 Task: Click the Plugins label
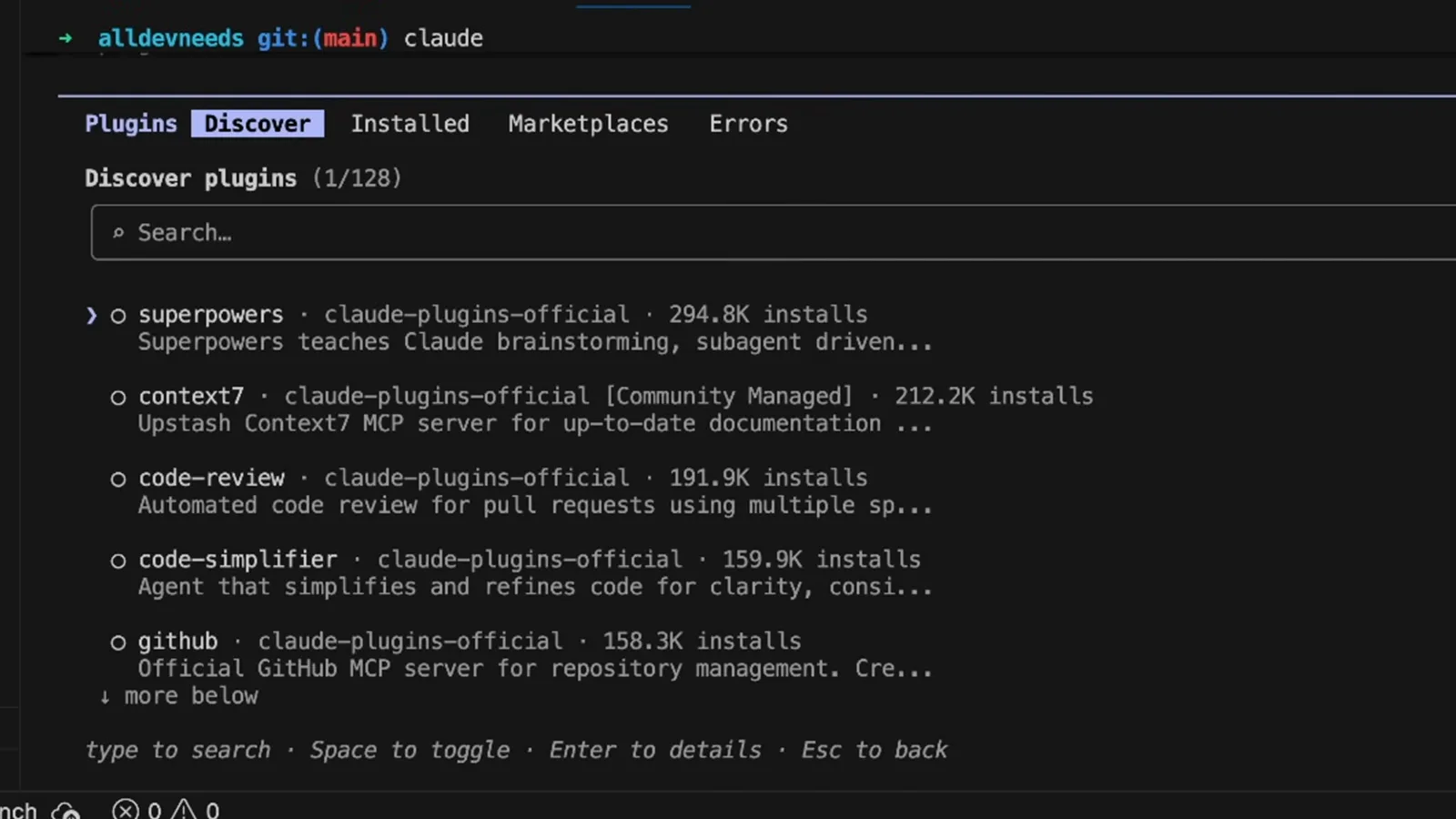(131, 124)
